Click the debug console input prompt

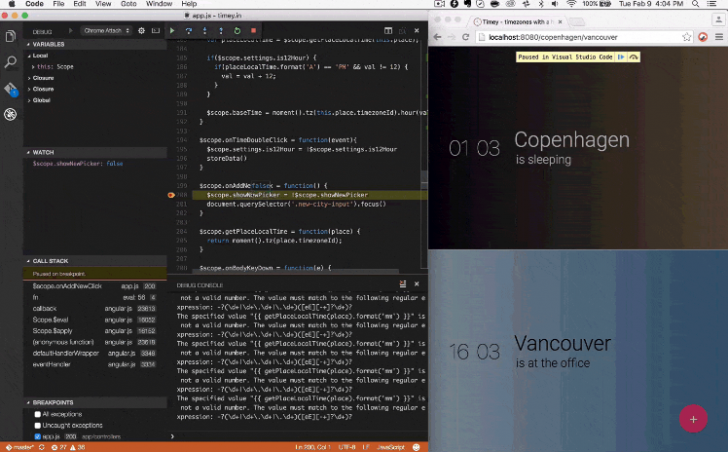pyautogui.click(x=297, y=436)
